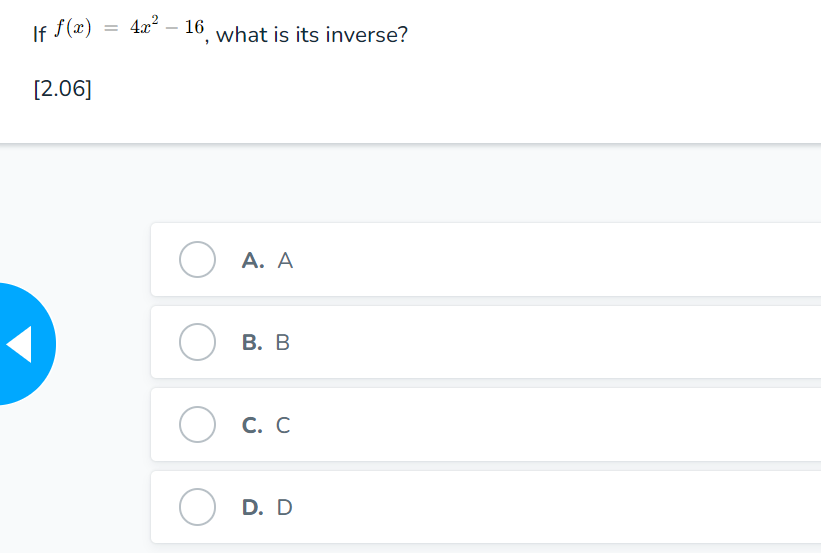Click the bold "A." option letter
The height and width of the screenshot is (553, 821).
click(253, 261)
